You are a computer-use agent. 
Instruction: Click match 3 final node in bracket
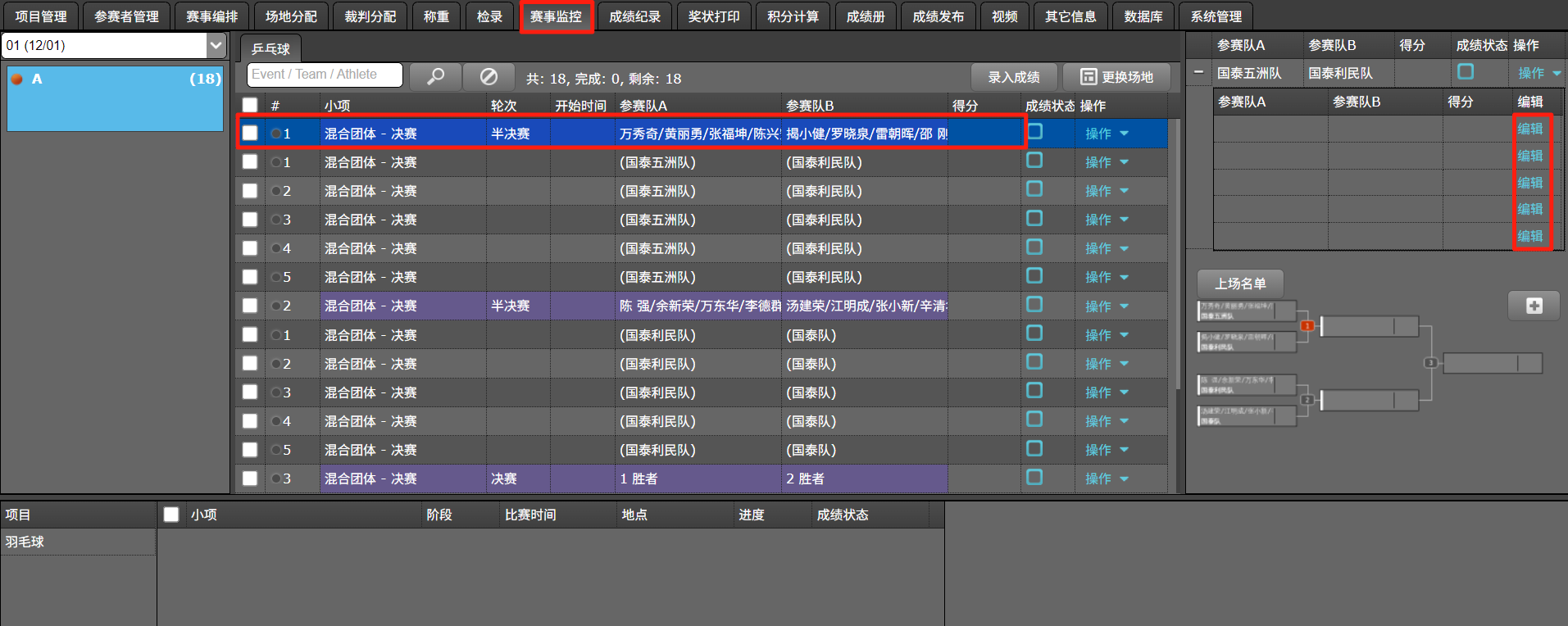[1430, 363]
